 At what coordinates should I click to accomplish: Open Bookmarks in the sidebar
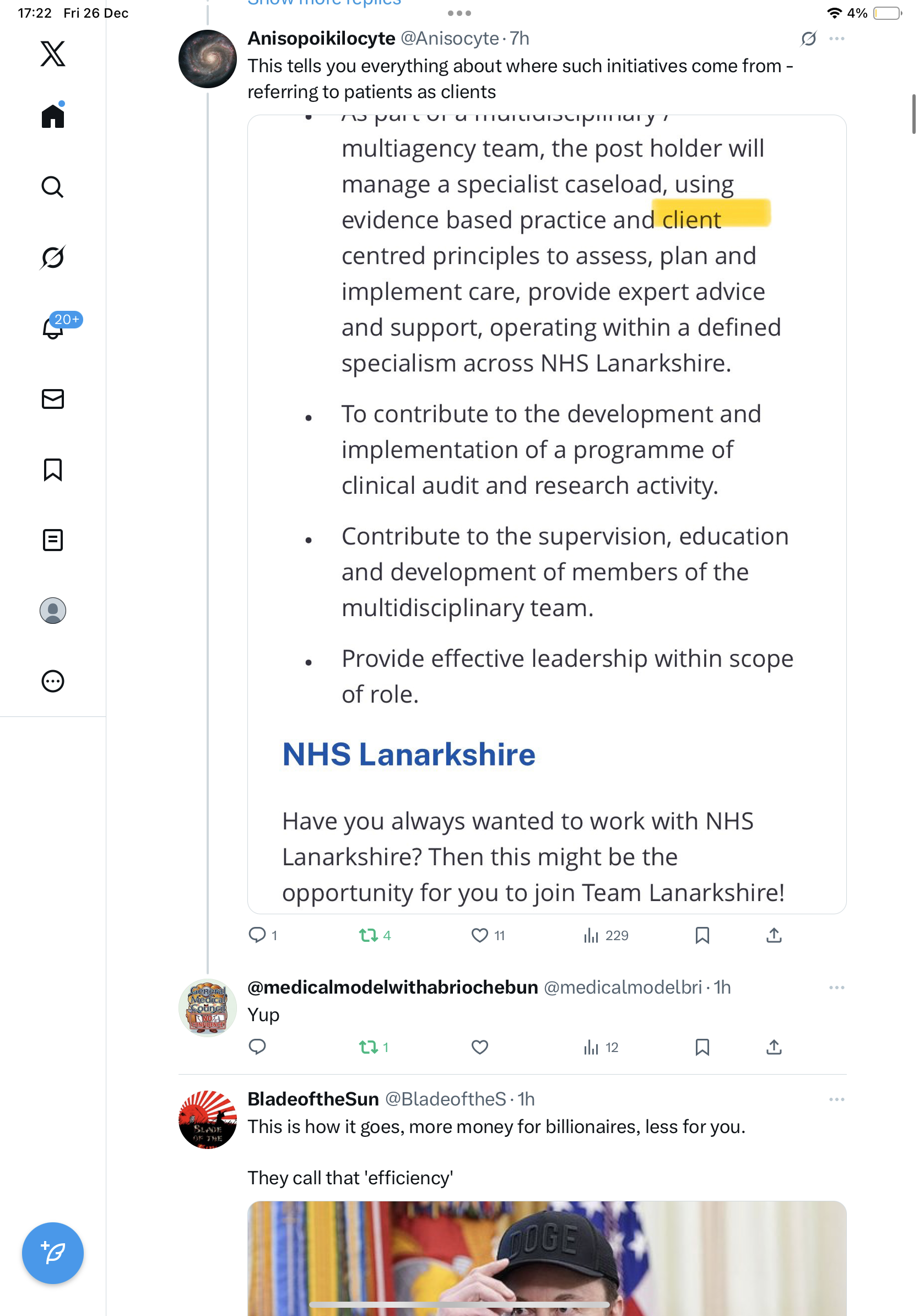pos(53,470)
